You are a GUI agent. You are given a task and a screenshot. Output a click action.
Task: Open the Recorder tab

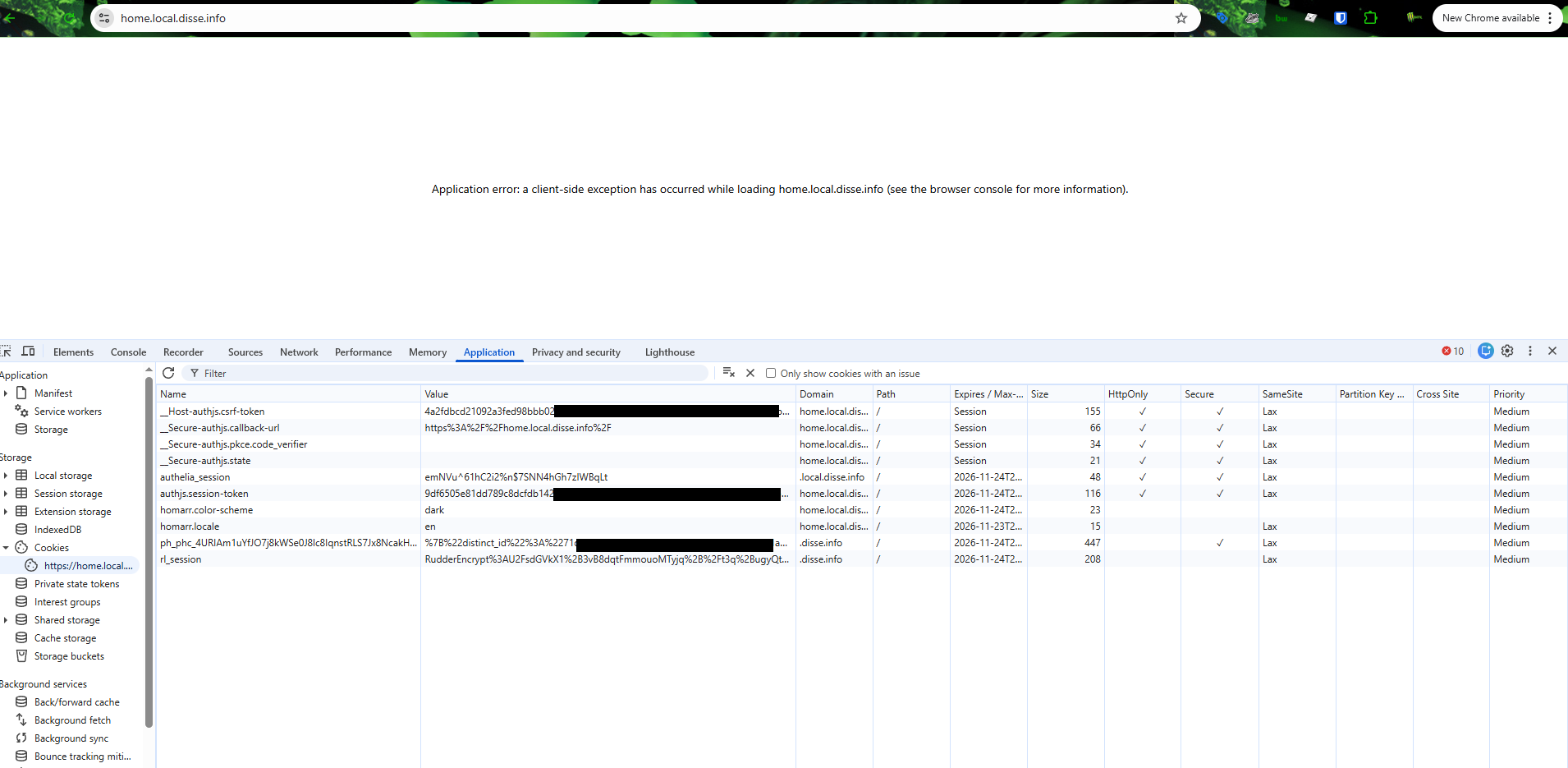click(183, 352)
